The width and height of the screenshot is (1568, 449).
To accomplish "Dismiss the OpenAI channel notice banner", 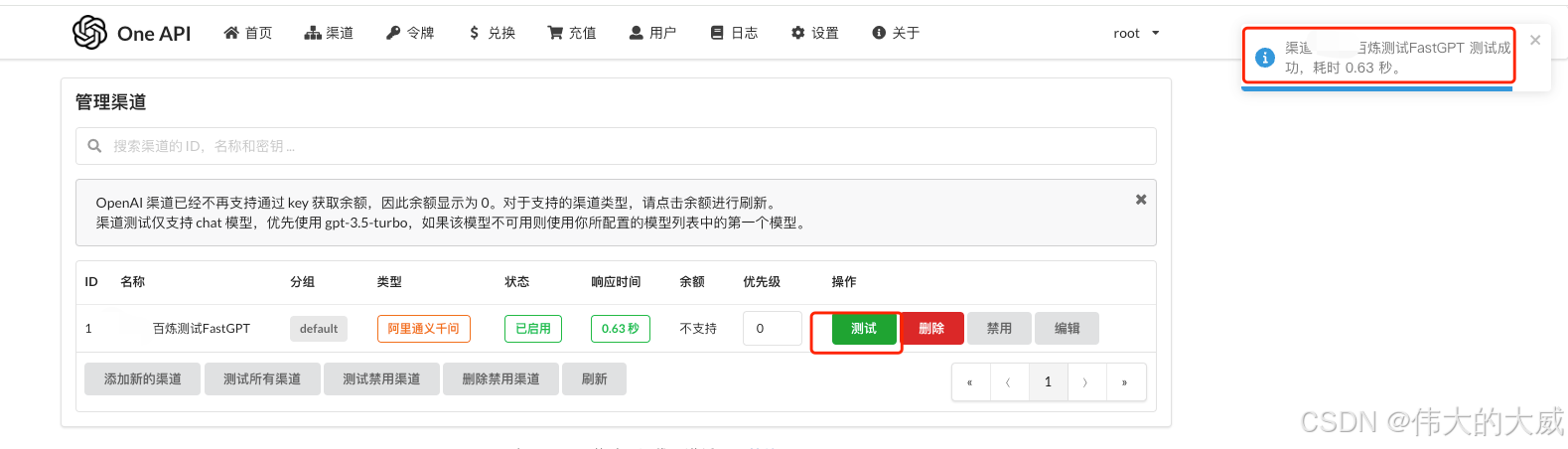I will [1141, 200].
